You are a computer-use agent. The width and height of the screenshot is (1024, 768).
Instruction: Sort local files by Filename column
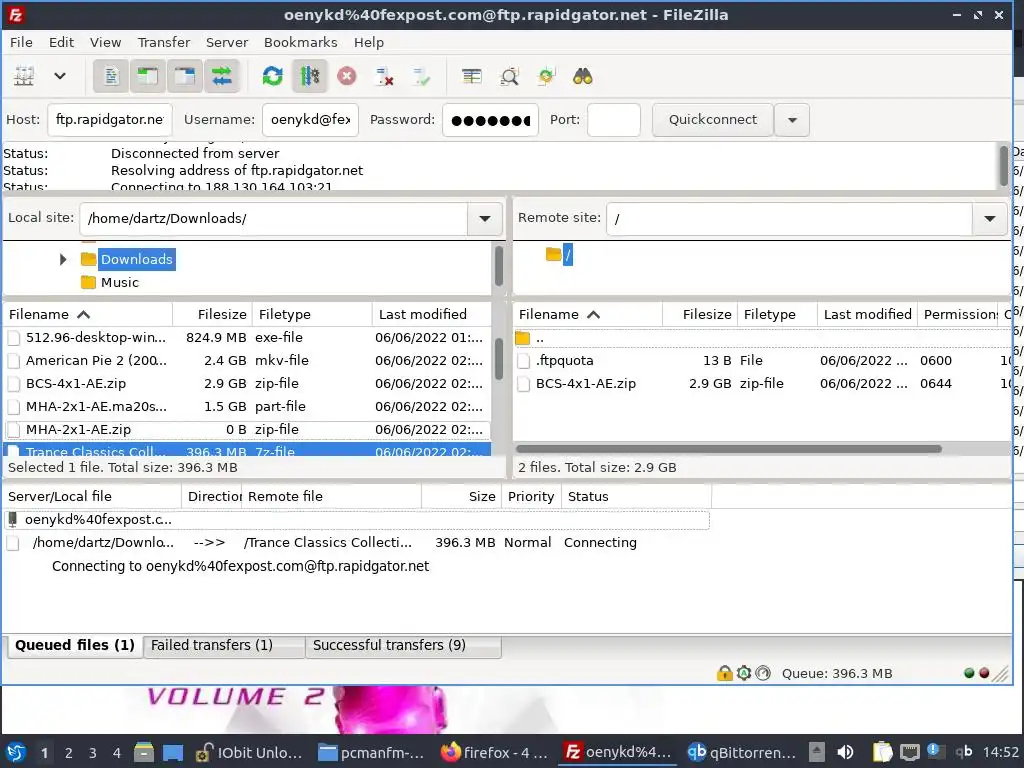pos(88,314)
